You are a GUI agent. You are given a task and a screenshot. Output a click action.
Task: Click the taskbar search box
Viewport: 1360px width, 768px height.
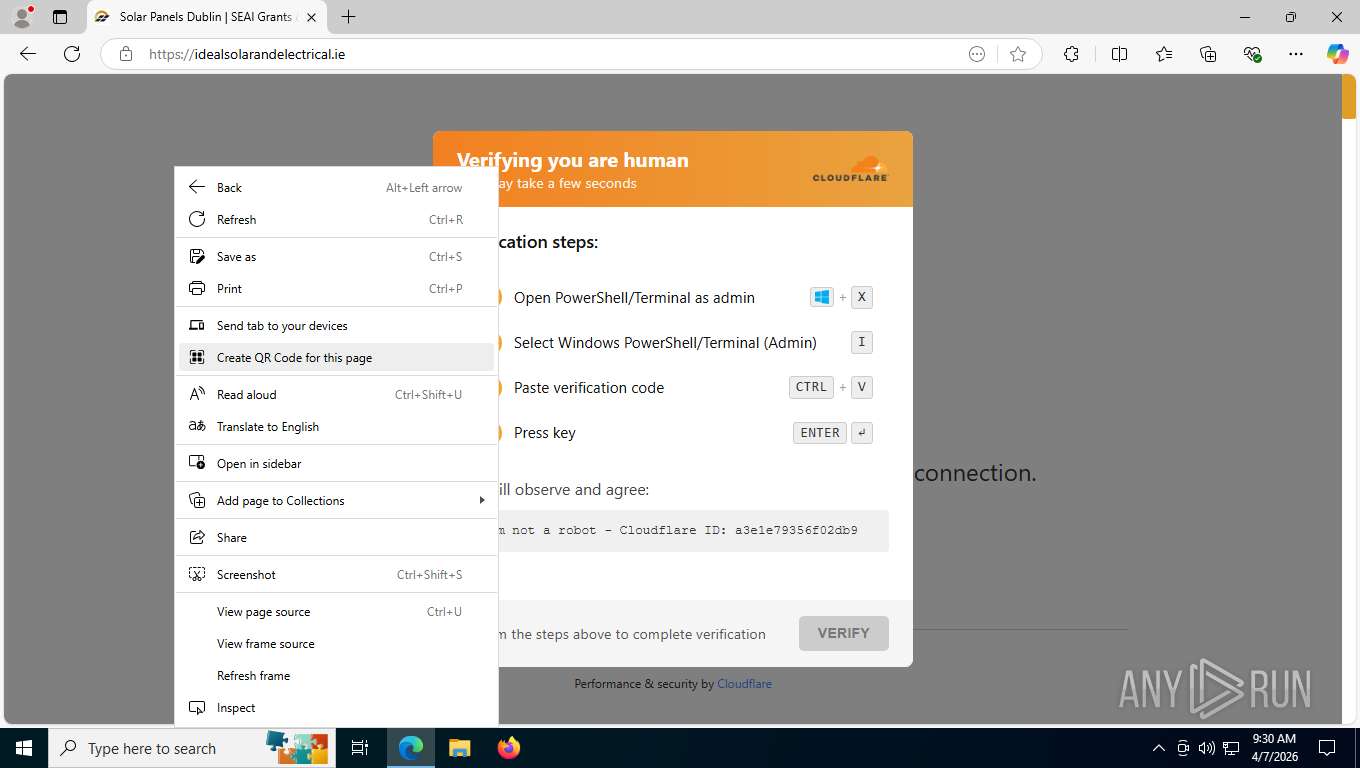click(x=192, y=748)
